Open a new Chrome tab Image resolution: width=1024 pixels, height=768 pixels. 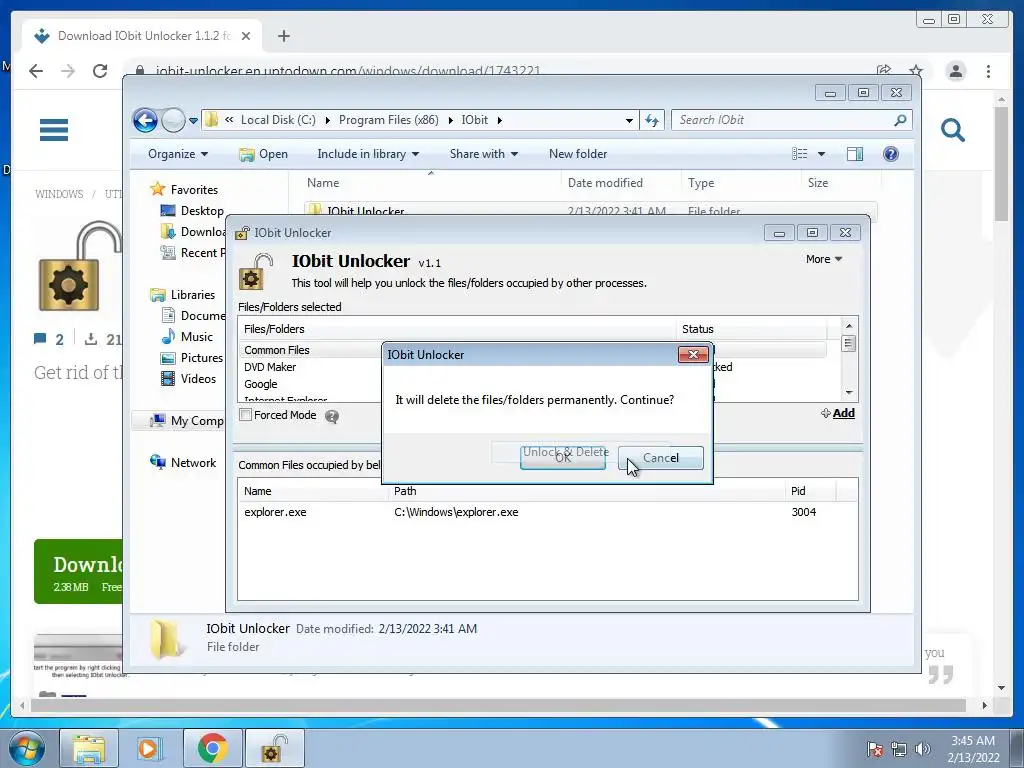[283, 36]
